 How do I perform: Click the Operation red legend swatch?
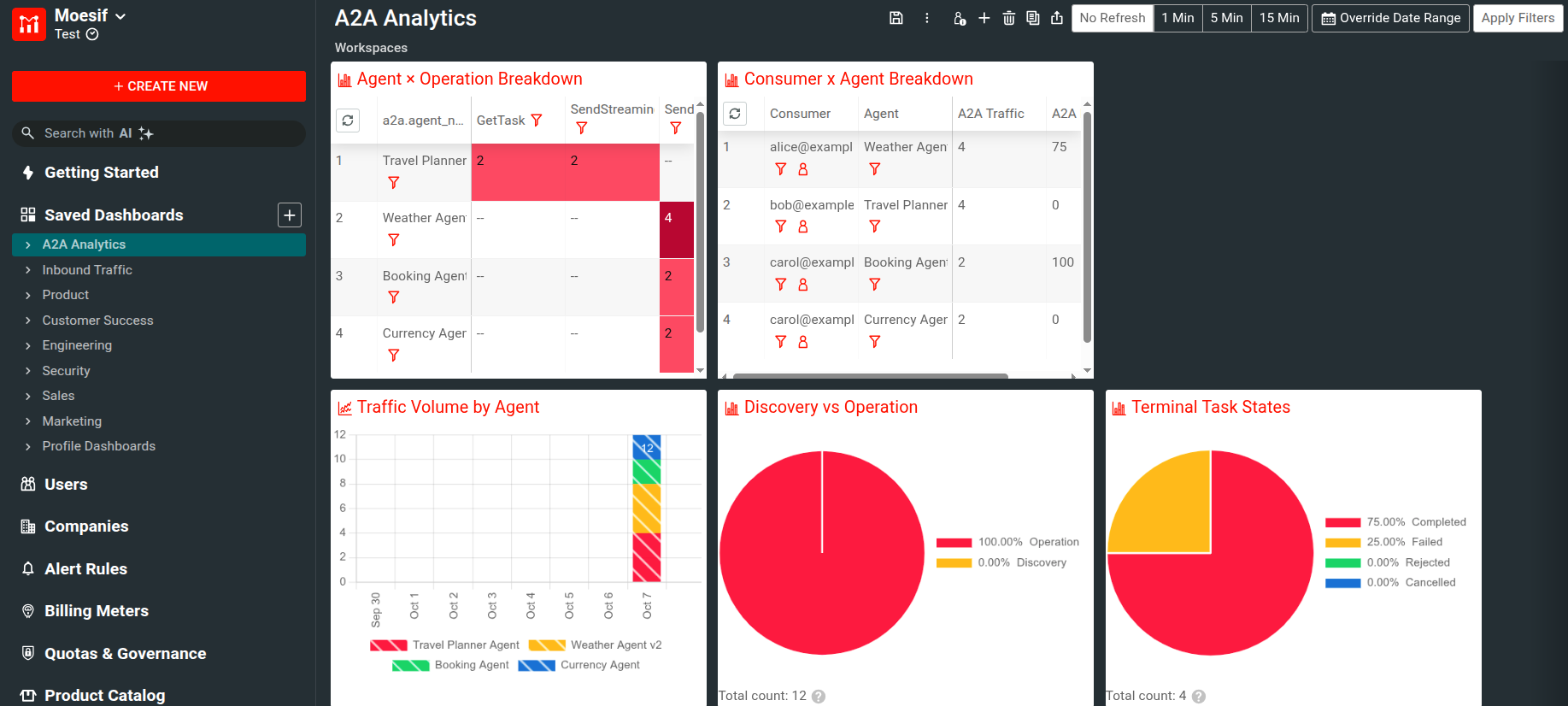coord(954,543)
